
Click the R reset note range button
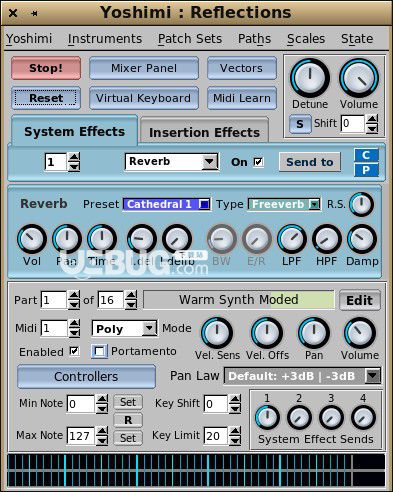(128, 420)
